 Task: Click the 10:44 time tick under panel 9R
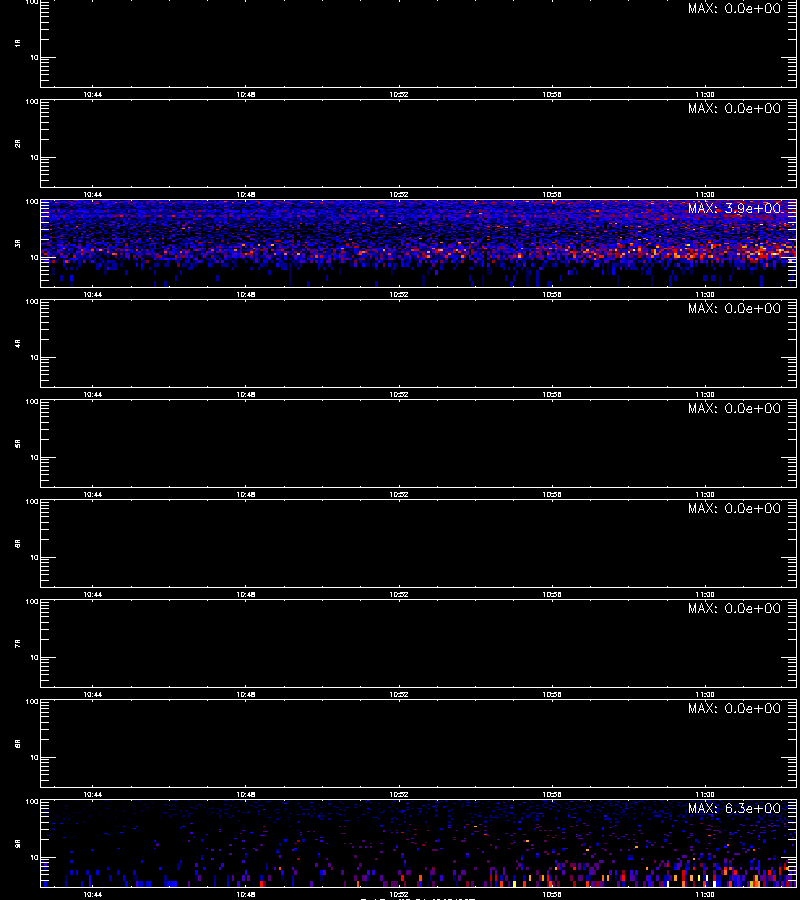(x=92, y=894)
